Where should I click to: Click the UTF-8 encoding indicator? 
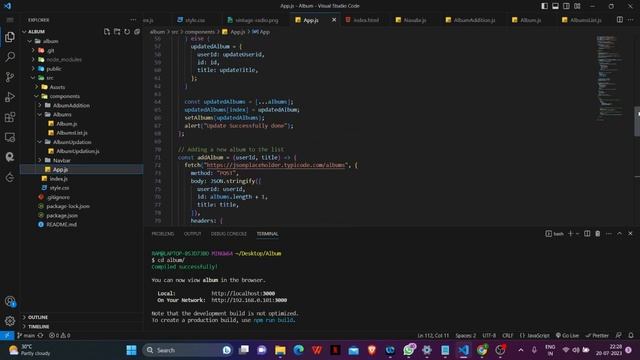click(x=489, y=336)
